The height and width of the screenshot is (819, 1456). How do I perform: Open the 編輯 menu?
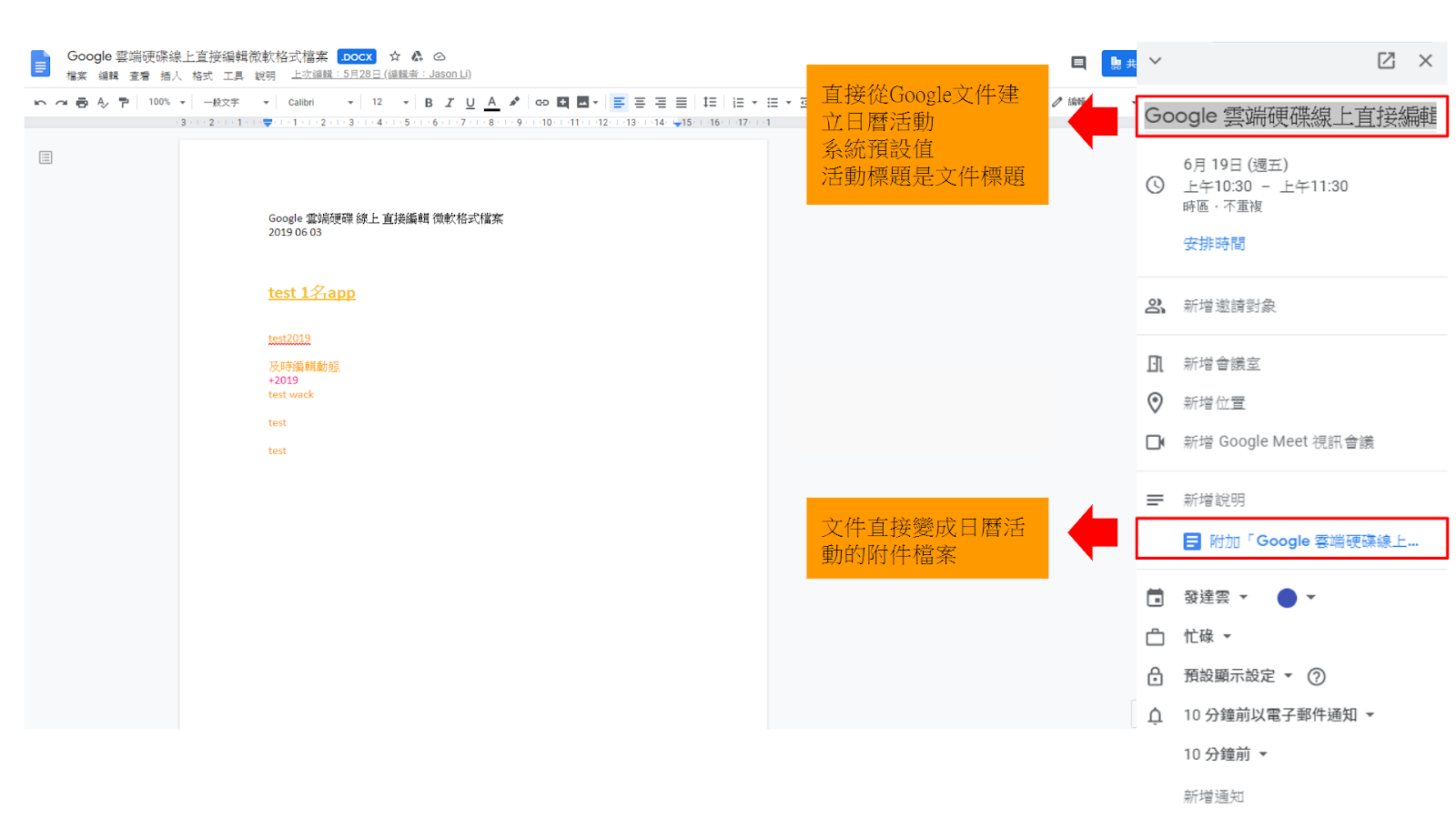(x=108, y=76)
